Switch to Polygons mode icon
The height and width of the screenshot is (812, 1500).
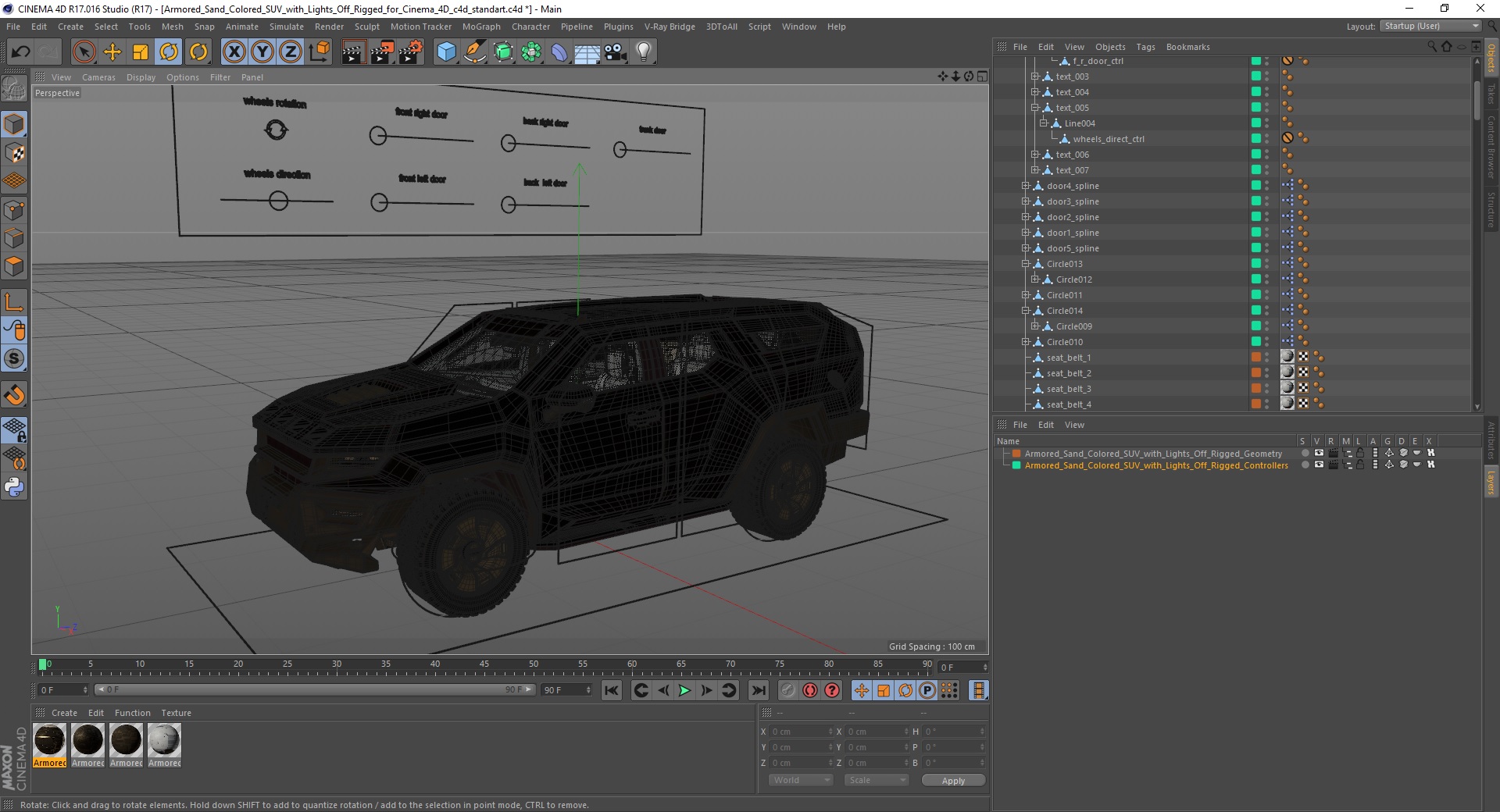point(14,266)
